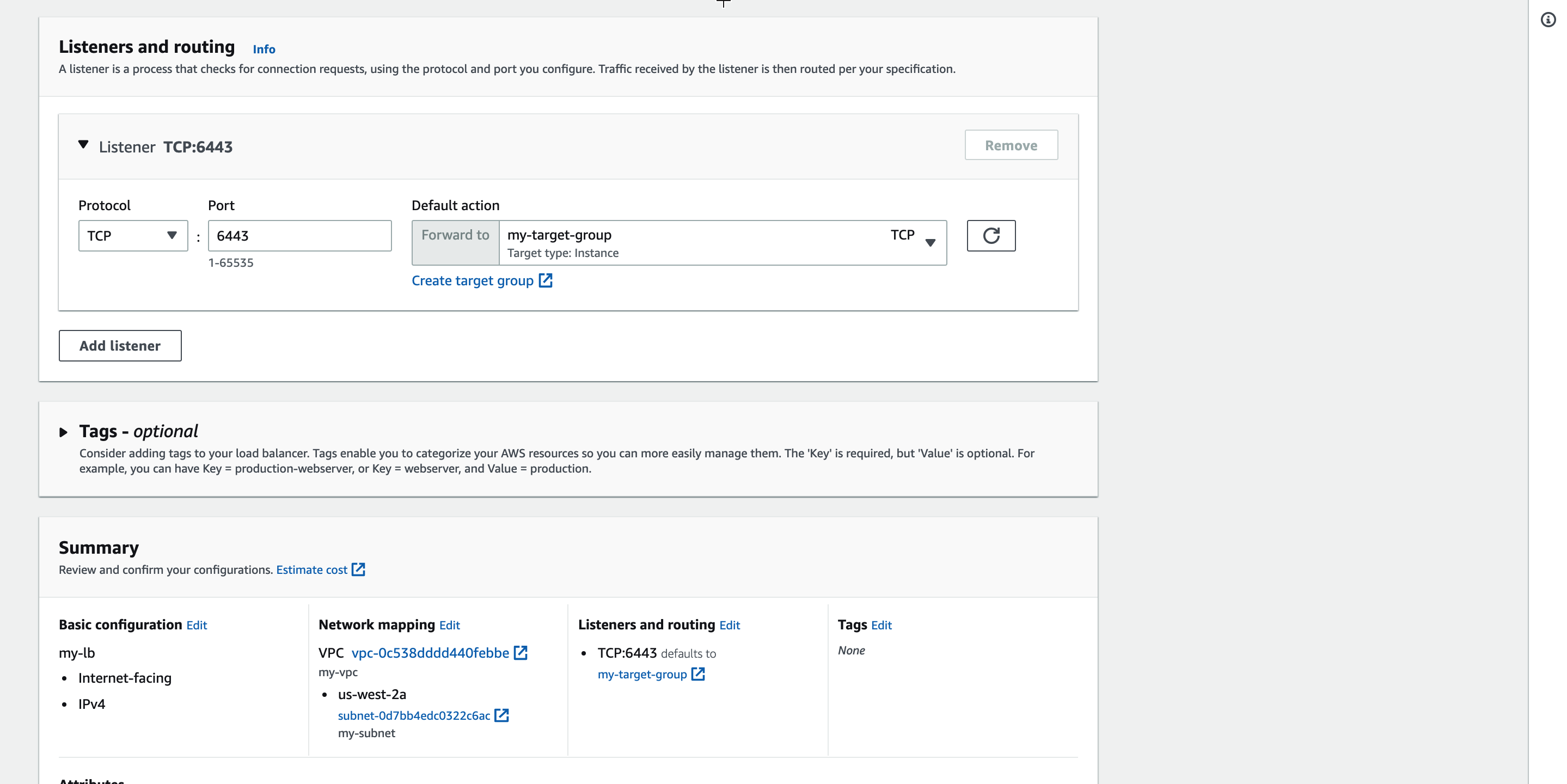The image size is (1567, 784).
Task: Expand the Tags optional section
Action: pos(63,432)
